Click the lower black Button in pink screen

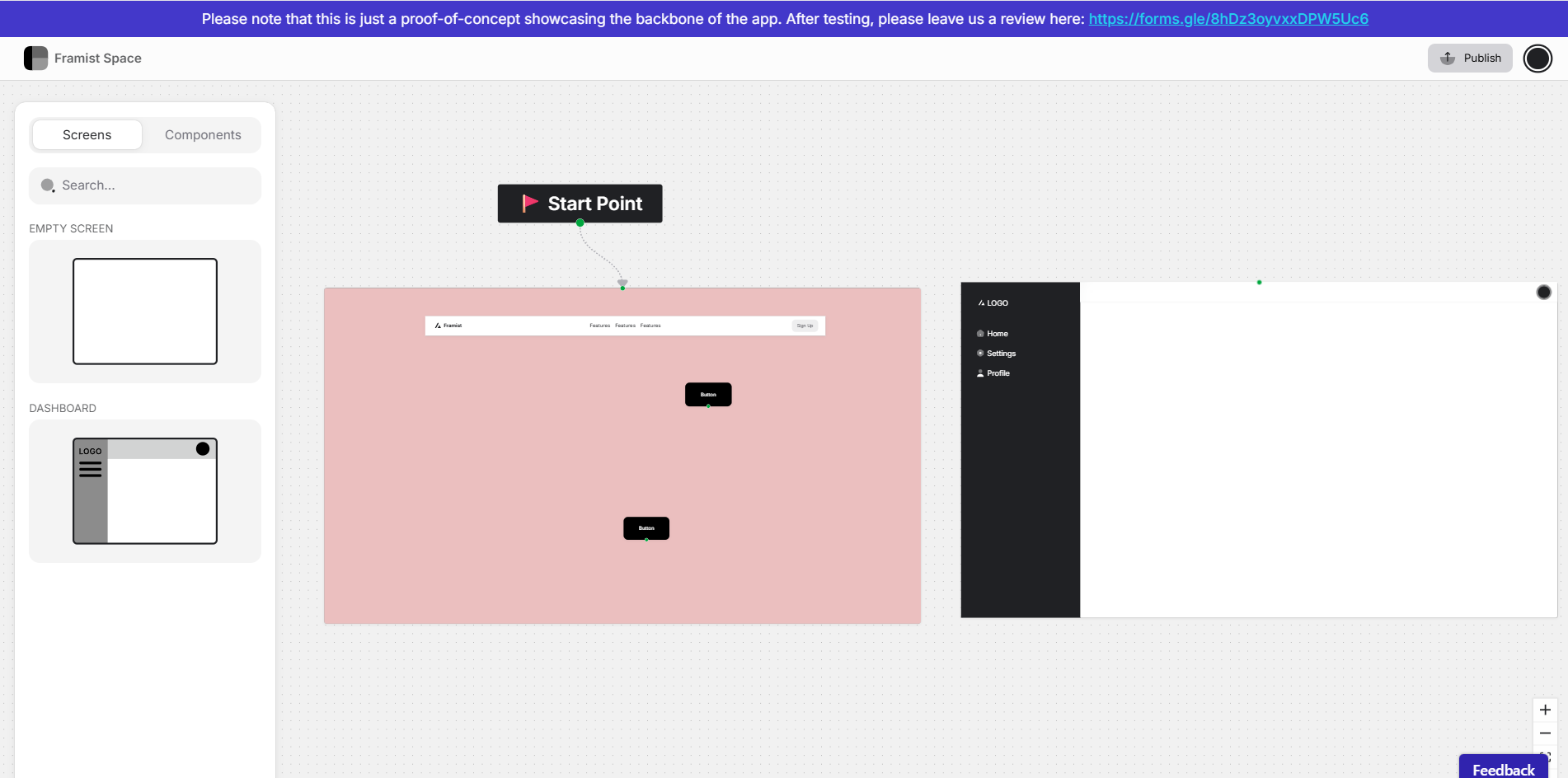(x=646, y=528)
